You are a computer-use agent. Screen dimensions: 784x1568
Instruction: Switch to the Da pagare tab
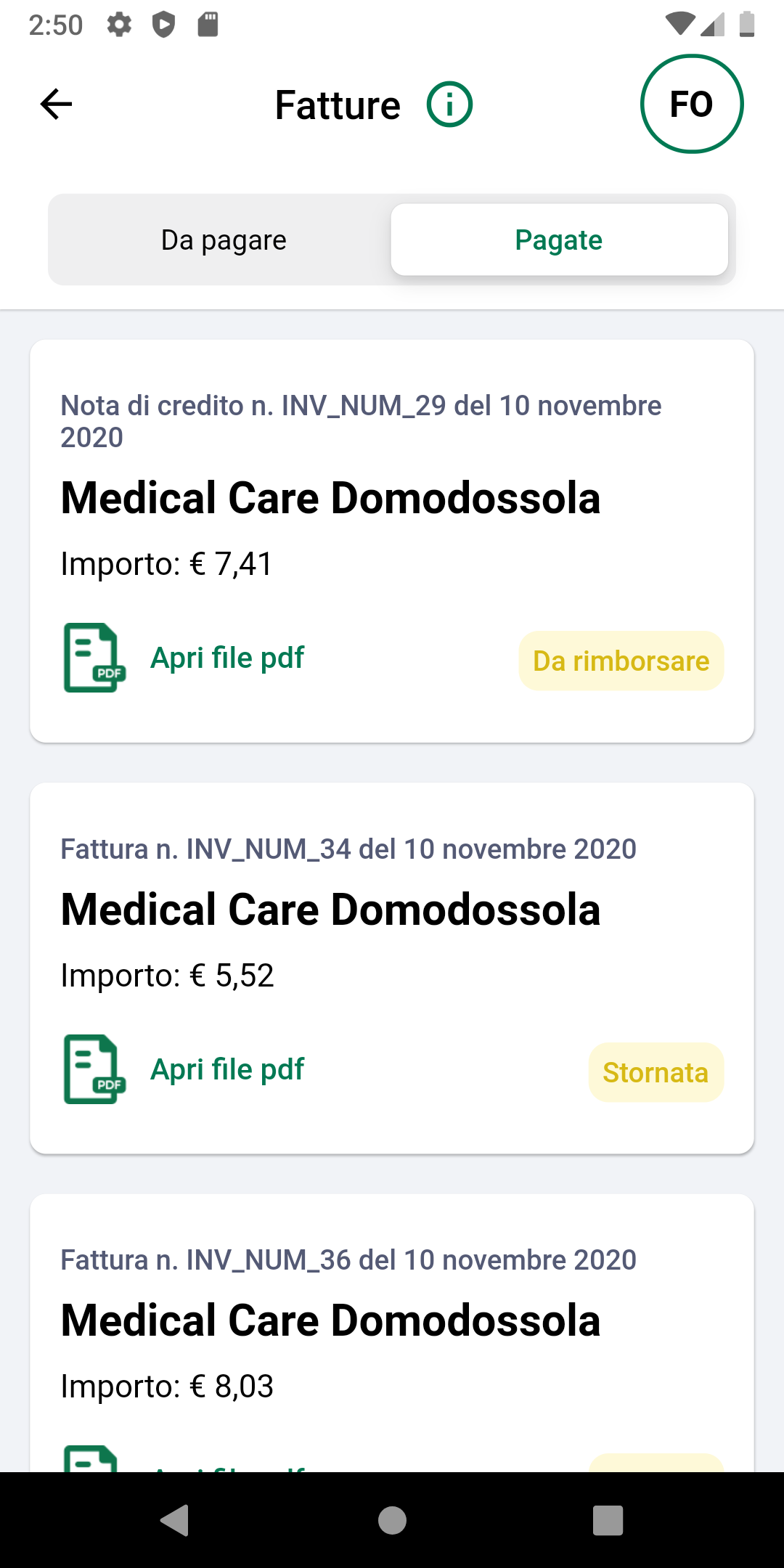point(224,240)
